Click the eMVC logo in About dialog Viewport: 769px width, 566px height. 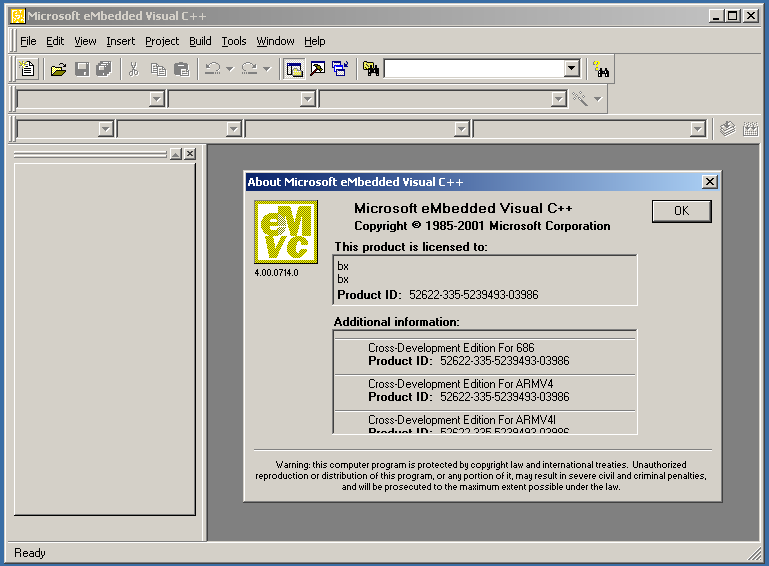click(286, 232)
